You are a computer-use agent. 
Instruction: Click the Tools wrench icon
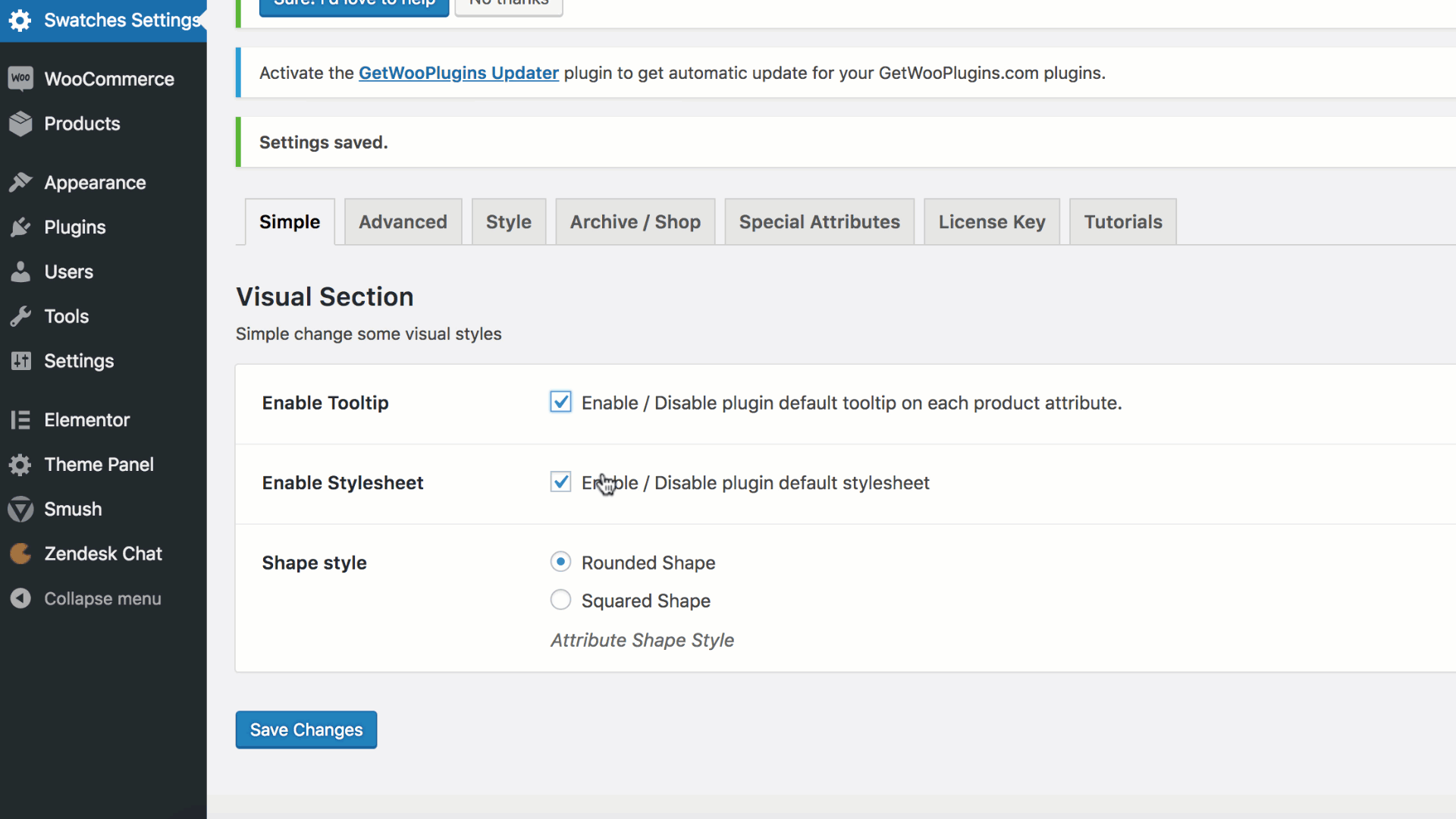[20, 316]
